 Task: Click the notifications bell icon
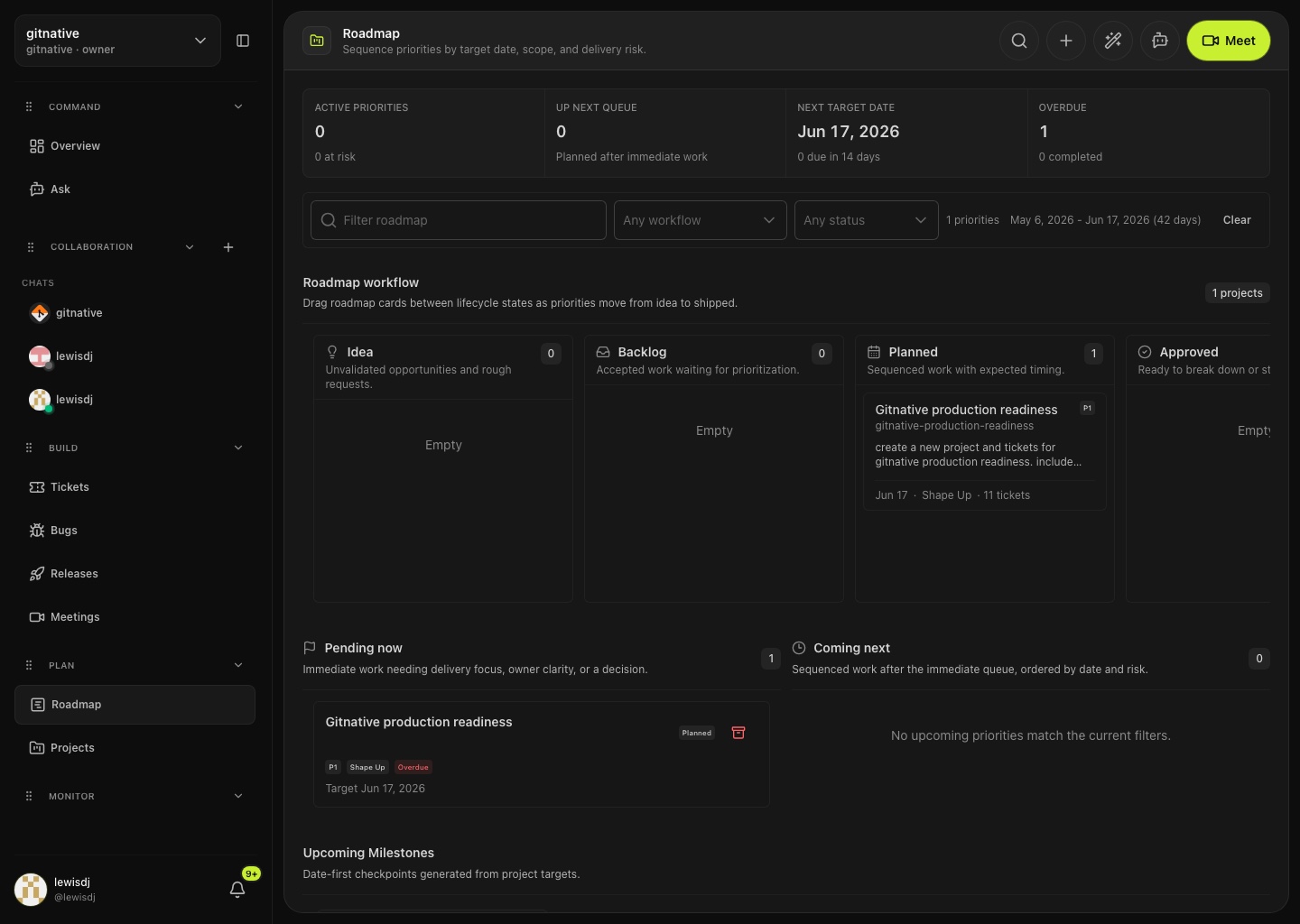pyautogui.click(x=237, y=890)
